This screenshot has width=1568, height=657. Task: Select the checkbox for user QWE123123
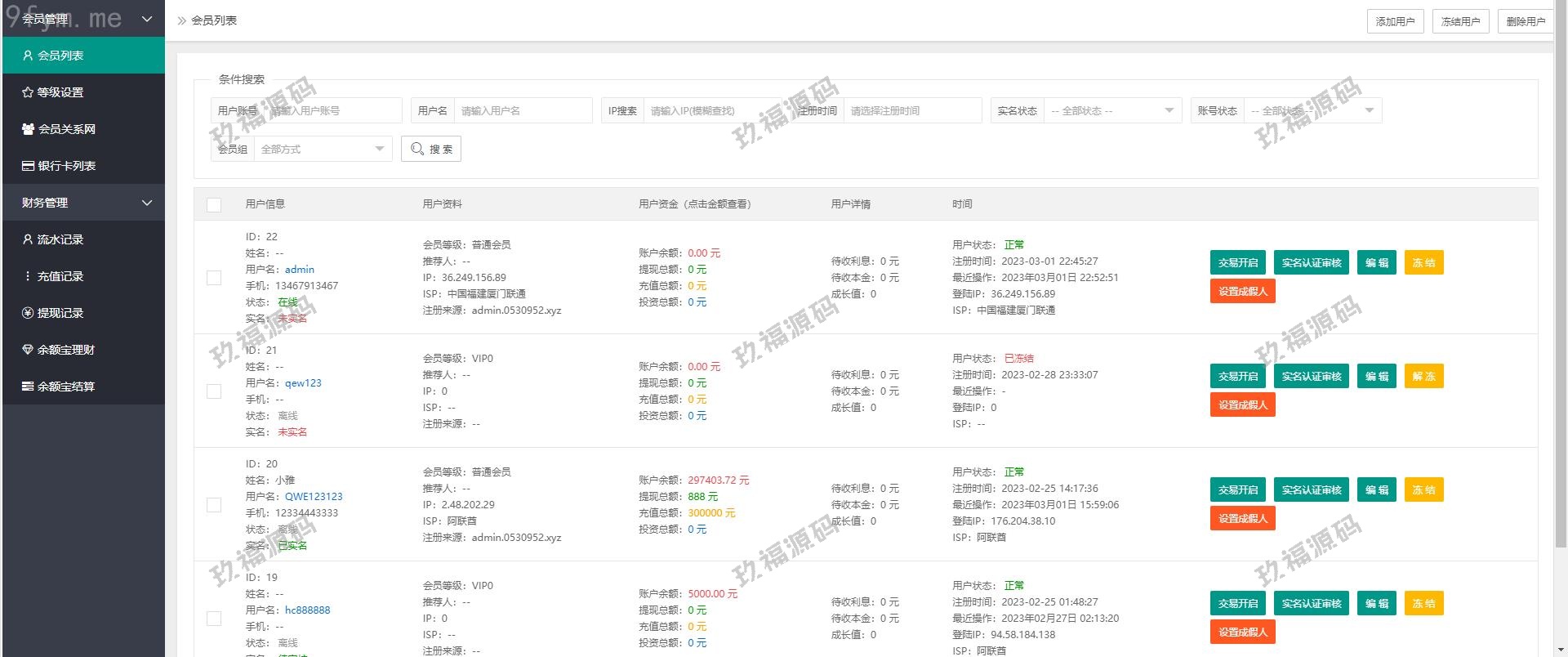point(214,505)
